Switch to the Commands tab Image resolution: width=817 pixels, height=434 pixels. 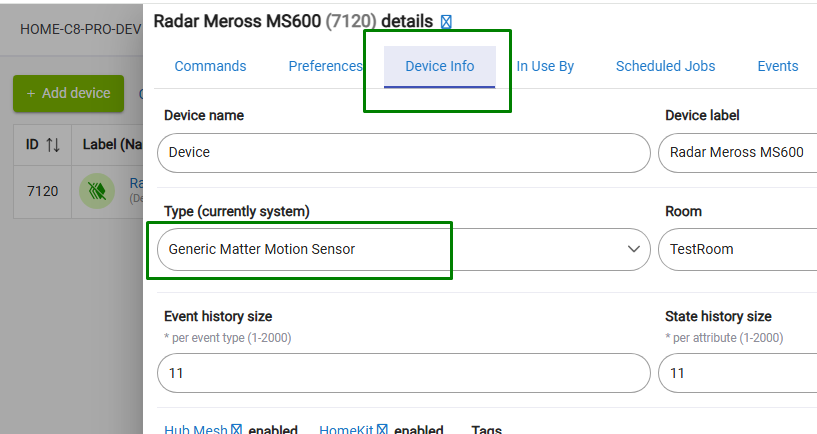210,66
